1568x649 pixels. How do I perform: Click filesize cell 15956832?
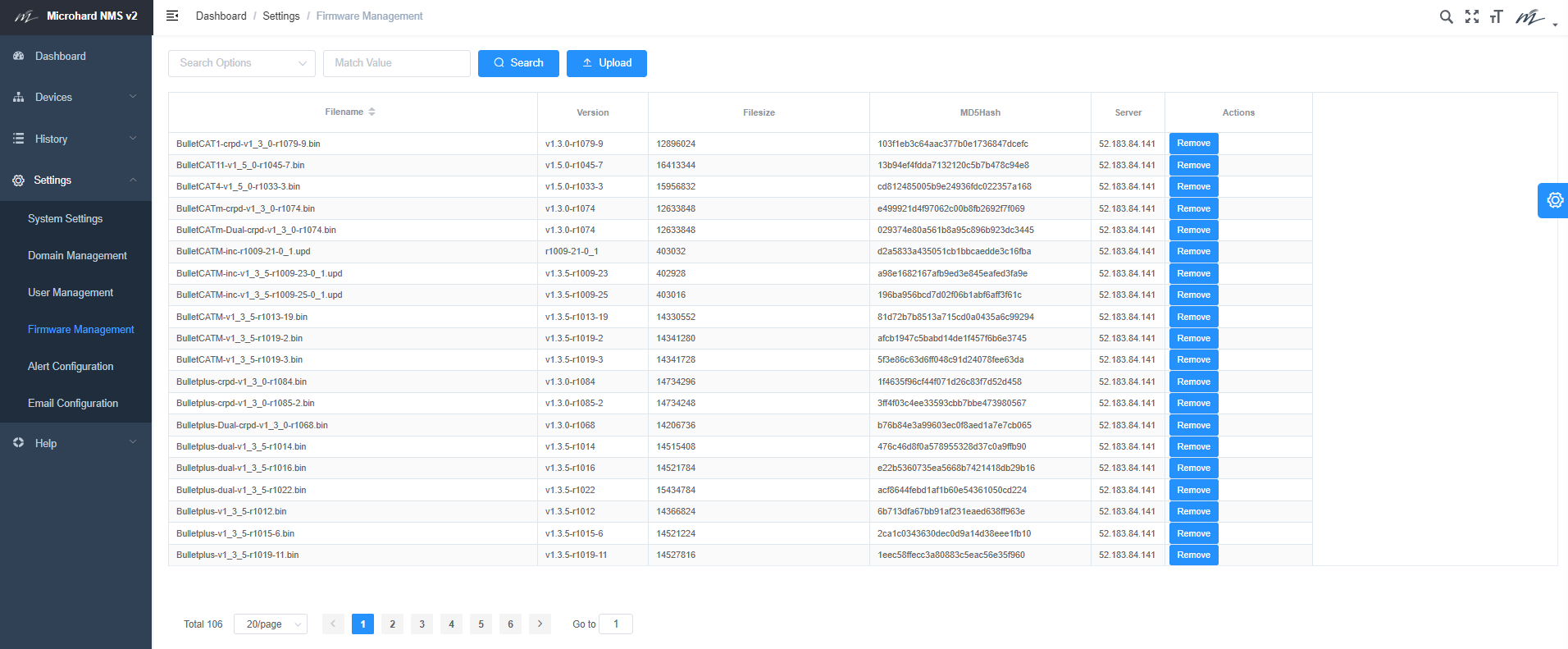pyautogui.click(x=676, y=186)
